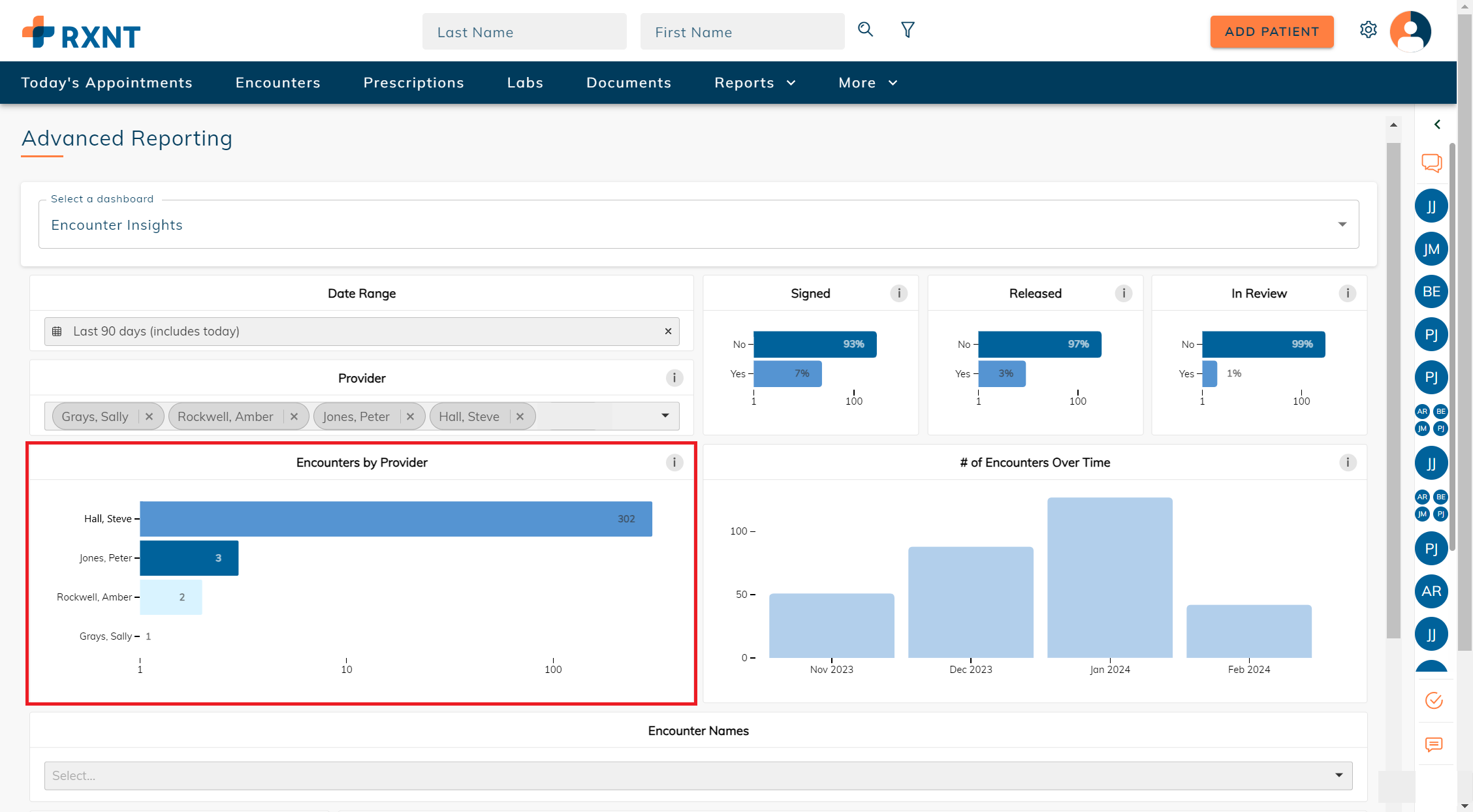The height and width of the screenshot is (812, 1473).
Task: Click the Jan 2024 encounters bar
Action: point(1110,578)
